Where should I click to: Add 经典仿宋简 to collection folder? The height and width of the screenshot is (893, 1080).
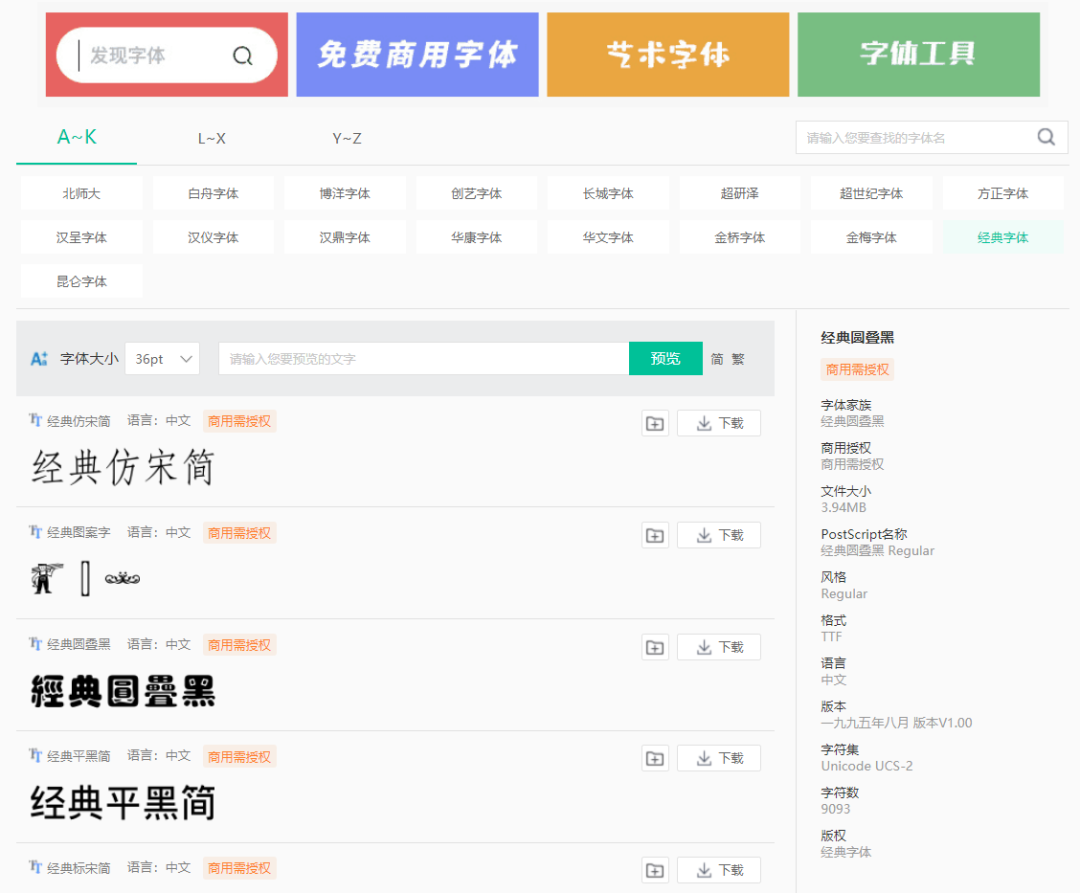tap(655, 423)
